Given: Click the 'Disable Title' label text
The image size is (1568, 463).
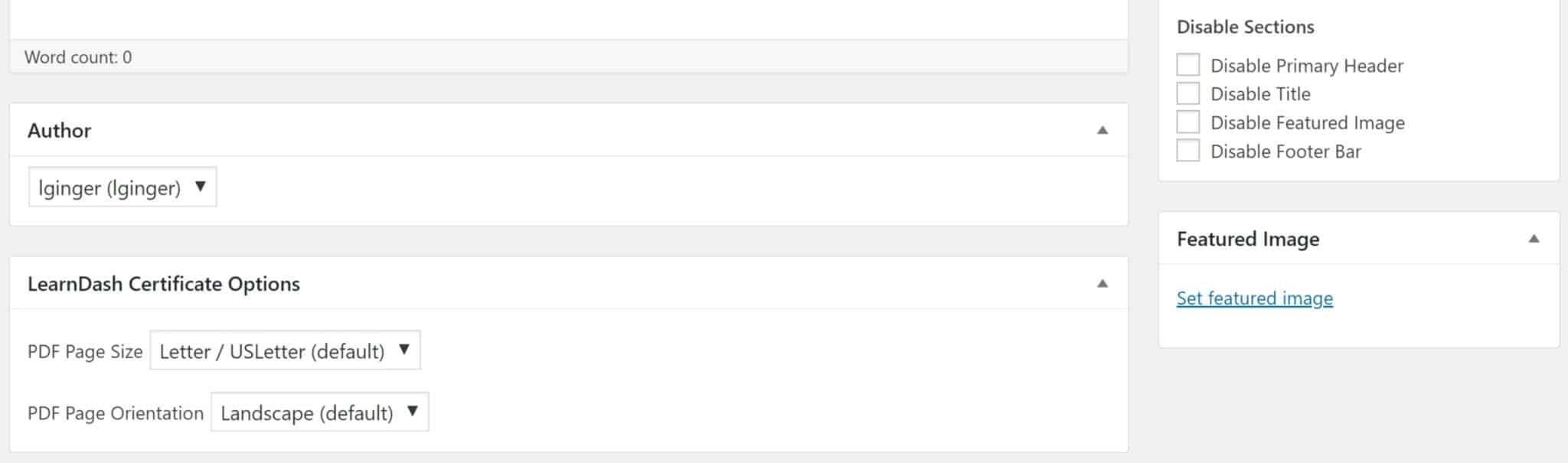Looking at the screenshot, I should (1260, 94).
